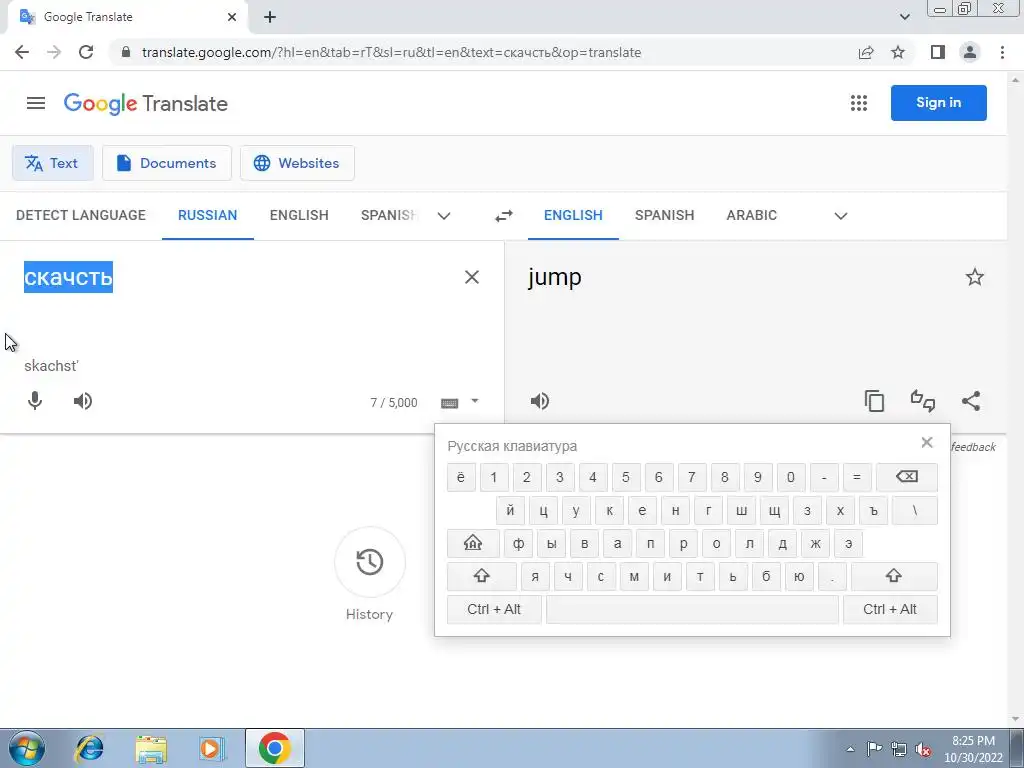The width and height of the screenshot is (1024, 768).
Task: Toggle left Shift on virtual keyboard
Action: [481, 576]
